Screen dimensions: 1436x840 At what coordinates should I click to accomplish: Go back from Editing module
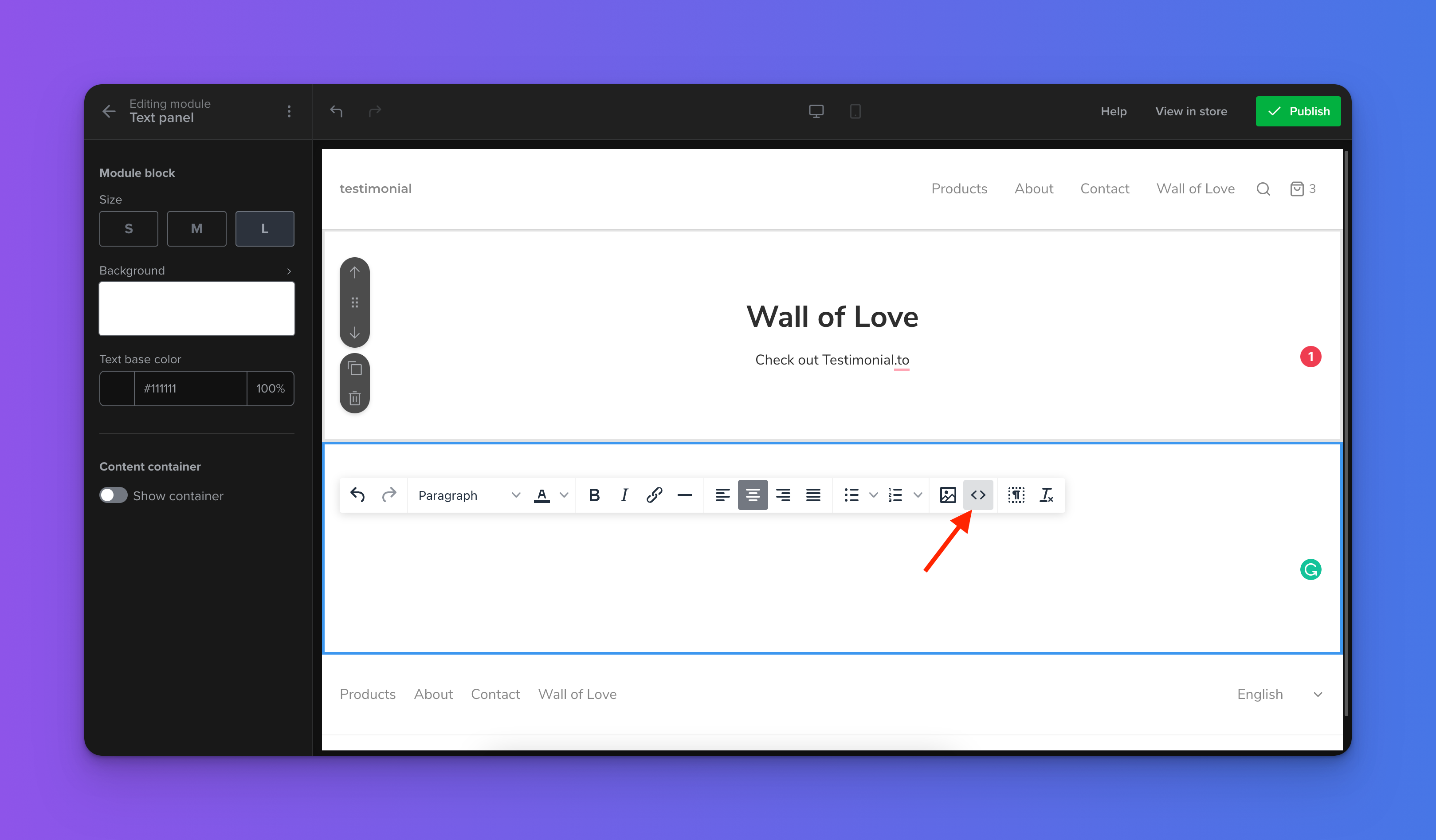(109, 111)
